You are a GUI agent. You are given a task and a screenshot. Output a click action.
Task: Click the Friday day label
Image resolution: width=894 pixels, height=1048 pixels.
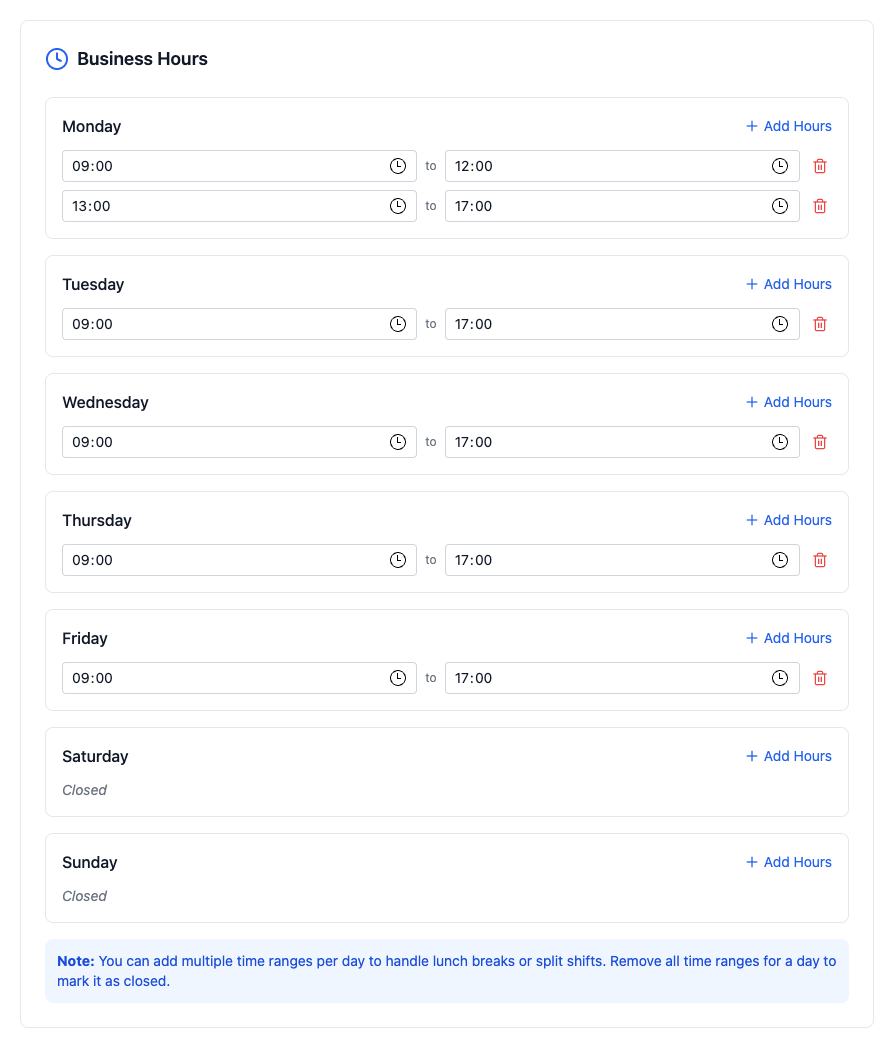pyautogui.click(x=85, y=639)
